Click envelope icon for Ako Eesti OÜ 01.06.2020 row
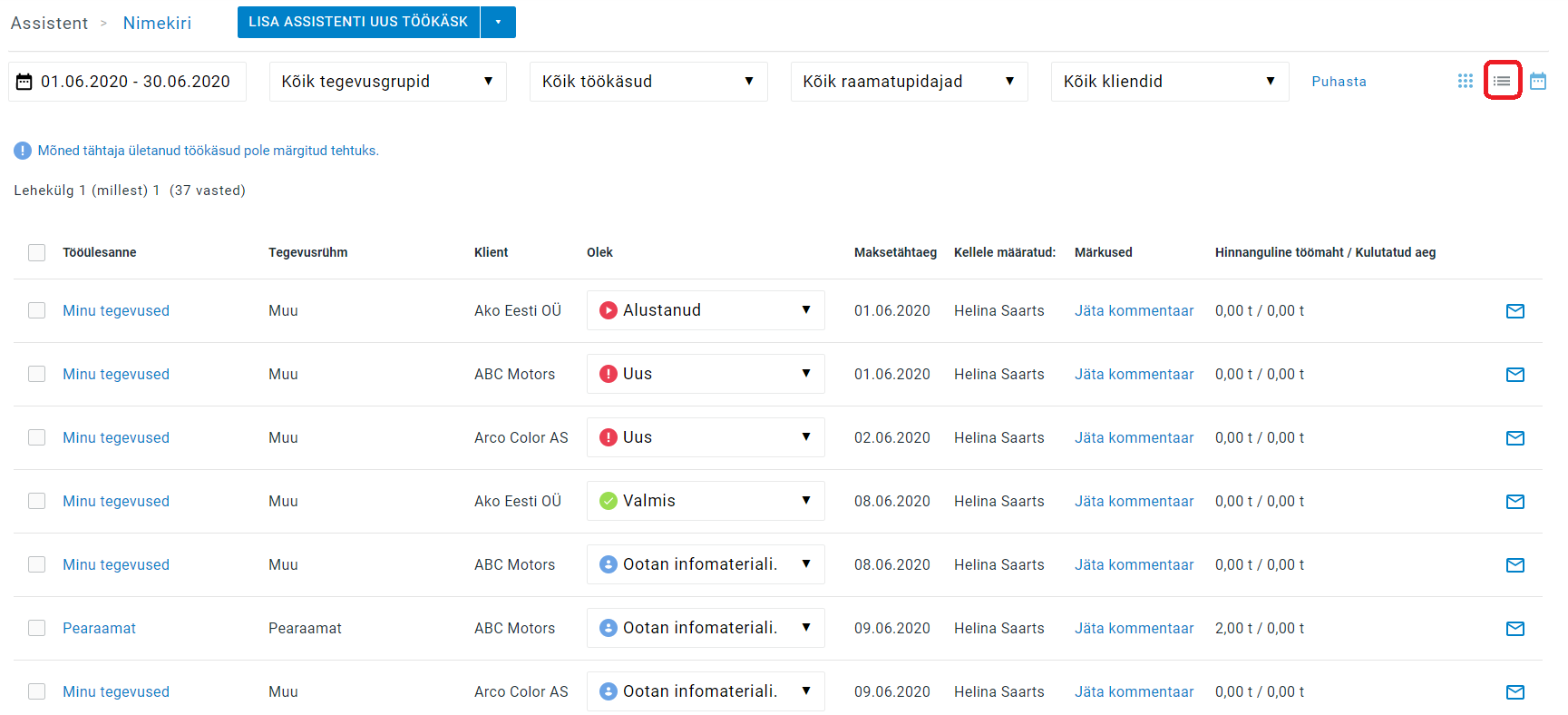The height and width of the screenshot is (715, 1568). [x=1514, y=311]
